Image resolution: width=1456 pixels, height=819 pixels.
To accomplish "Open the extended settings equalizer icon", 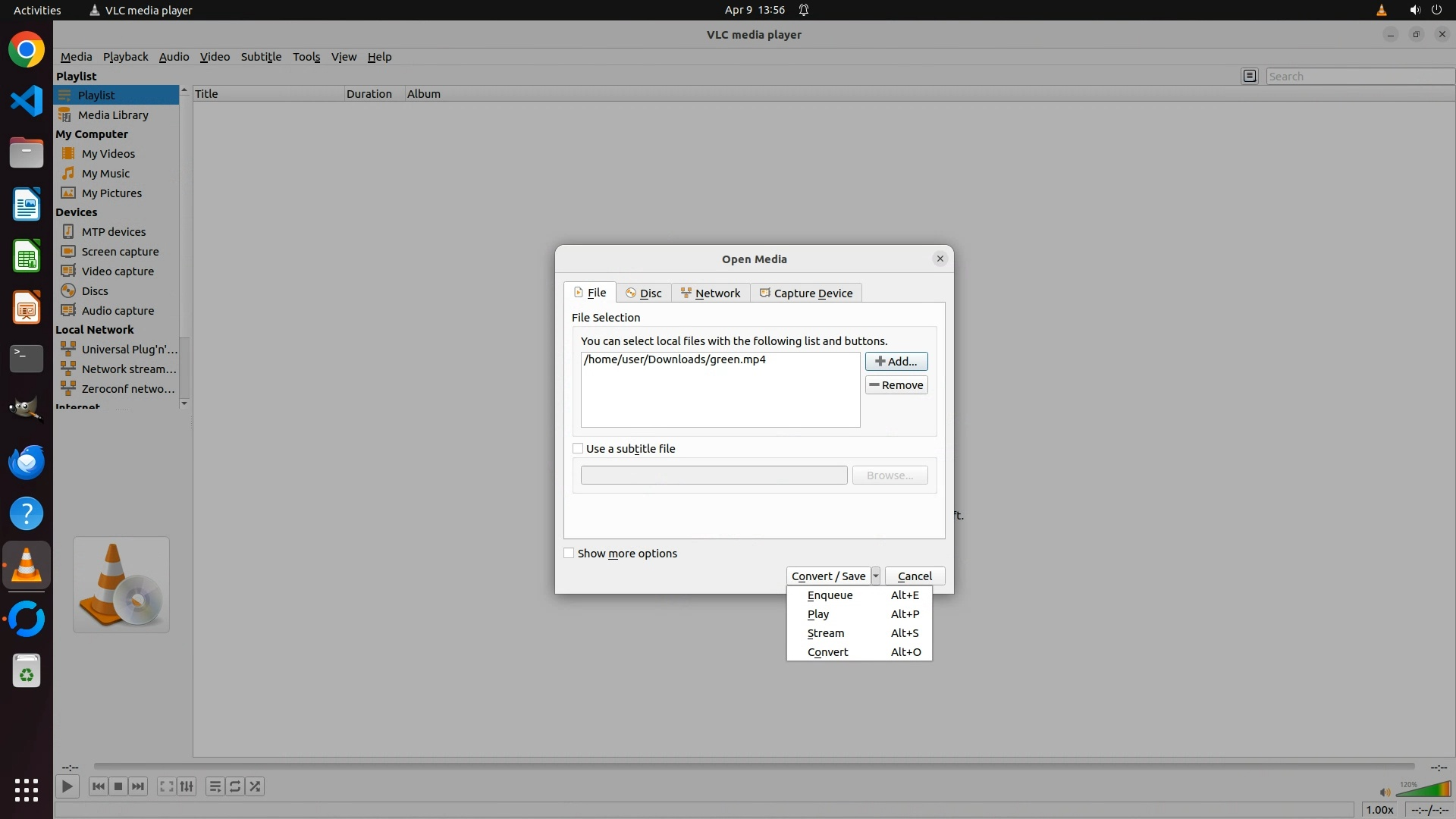I will pyautogui.click(x=187, y=786).
